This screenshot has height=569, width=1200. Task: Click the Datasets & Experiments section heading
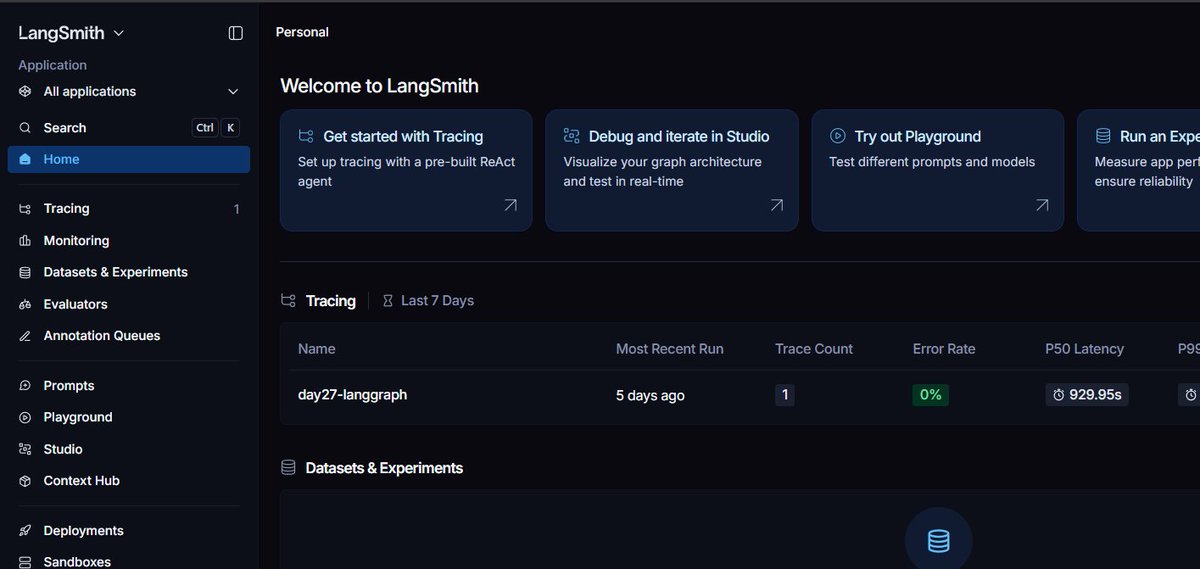[384, 468]
